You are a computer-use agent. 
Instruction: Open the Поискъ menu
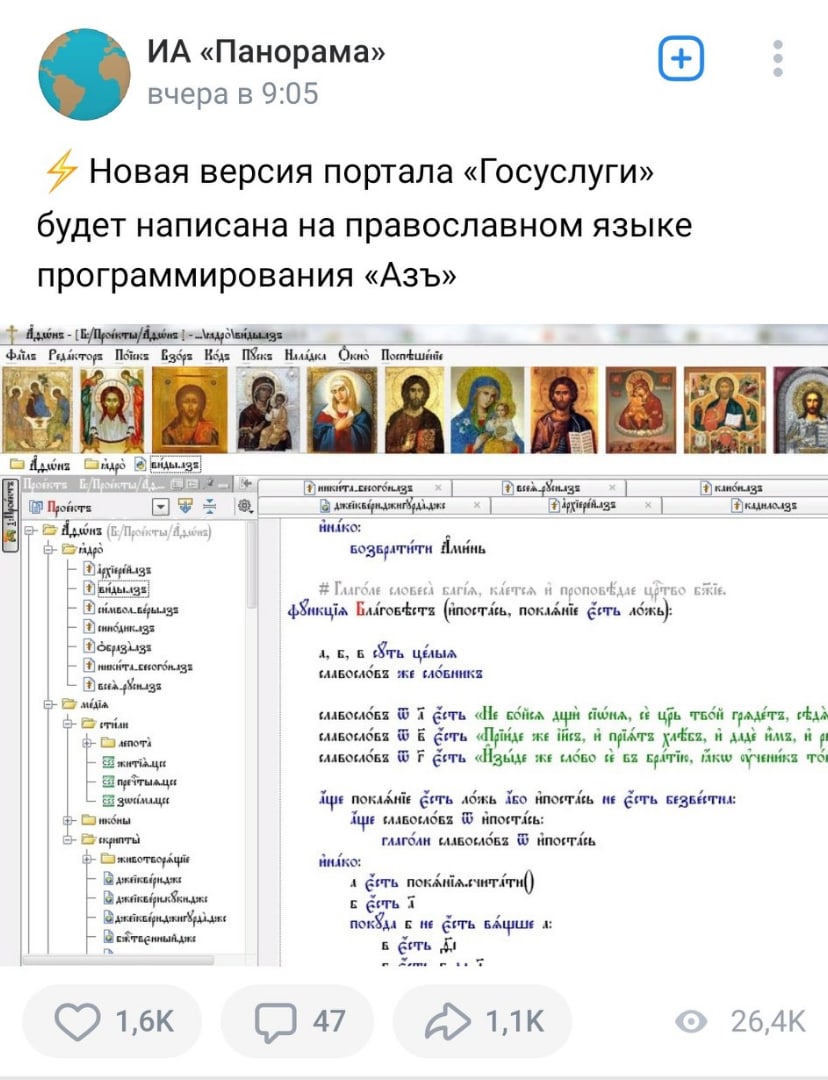coord(132,355)
